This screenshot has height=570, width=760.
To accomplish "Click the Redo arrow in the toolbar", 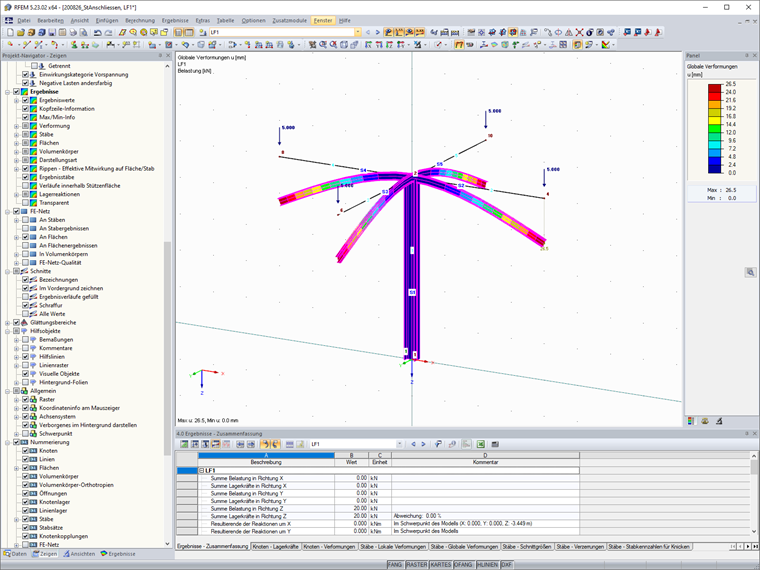I will click(x=108, y=32).
